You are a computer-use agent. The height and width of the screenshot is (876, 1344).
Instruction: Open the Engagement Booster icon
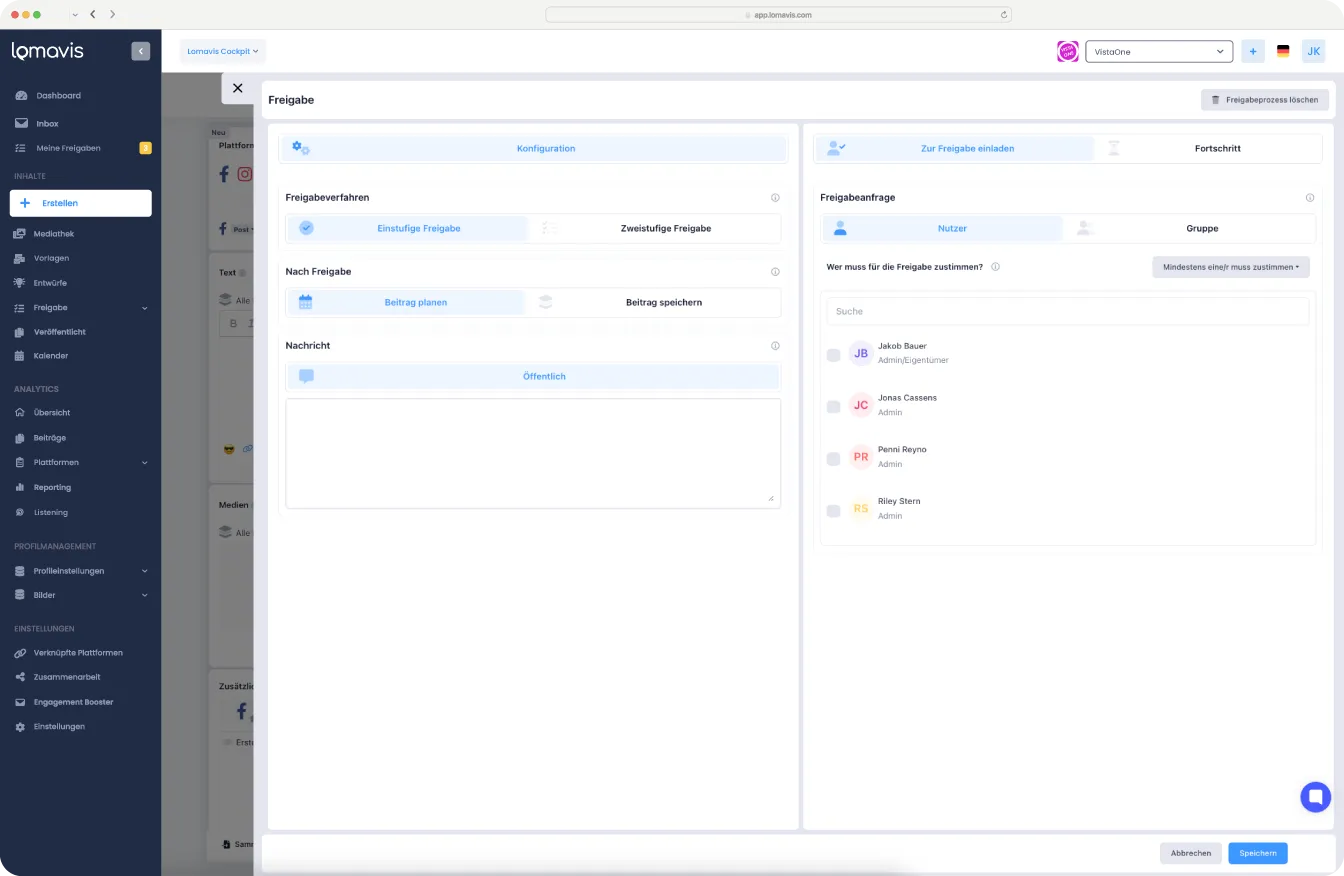point(20,702)
